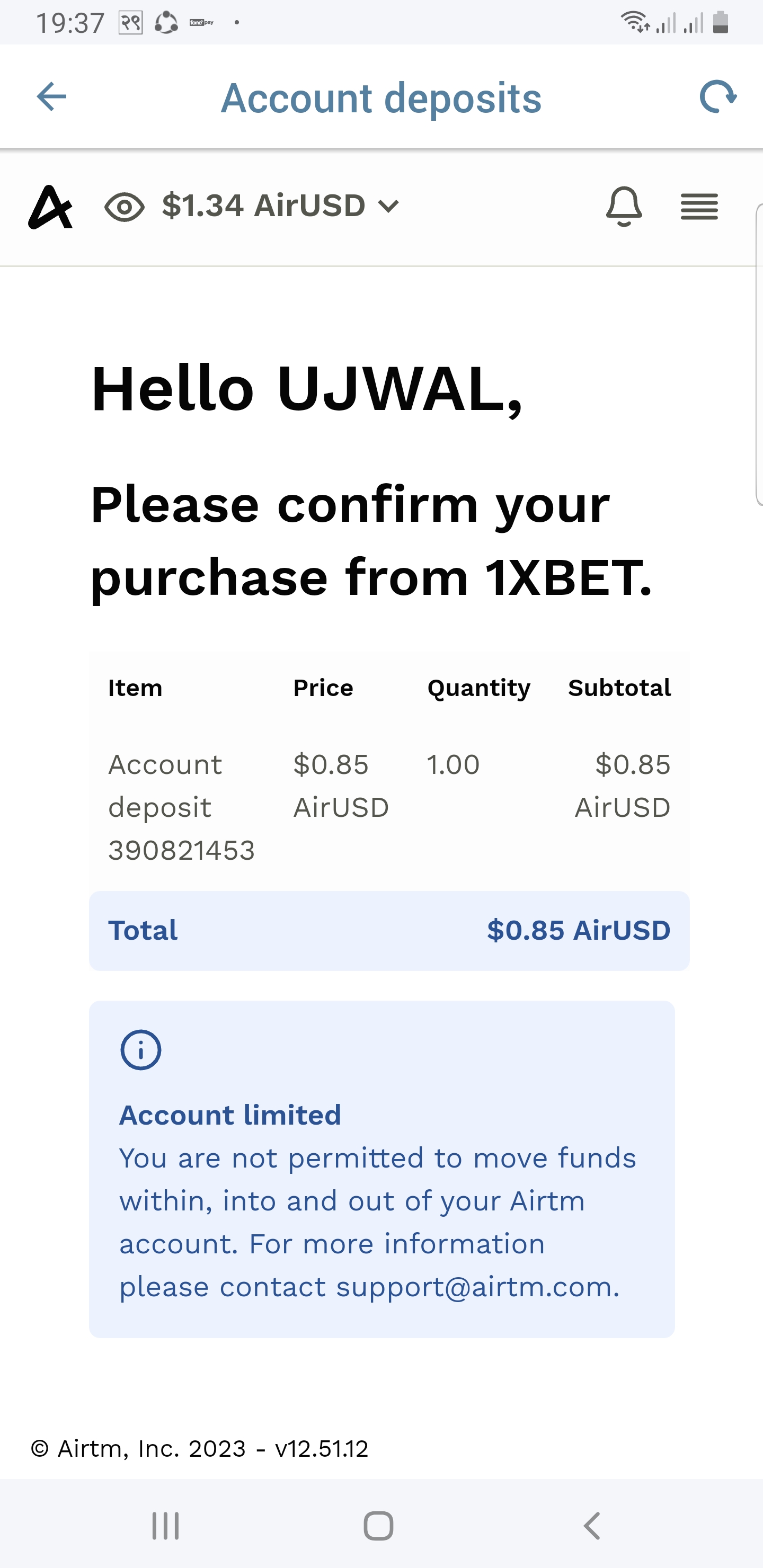Tap the Wi-Fi status icon

click(635, 22)
